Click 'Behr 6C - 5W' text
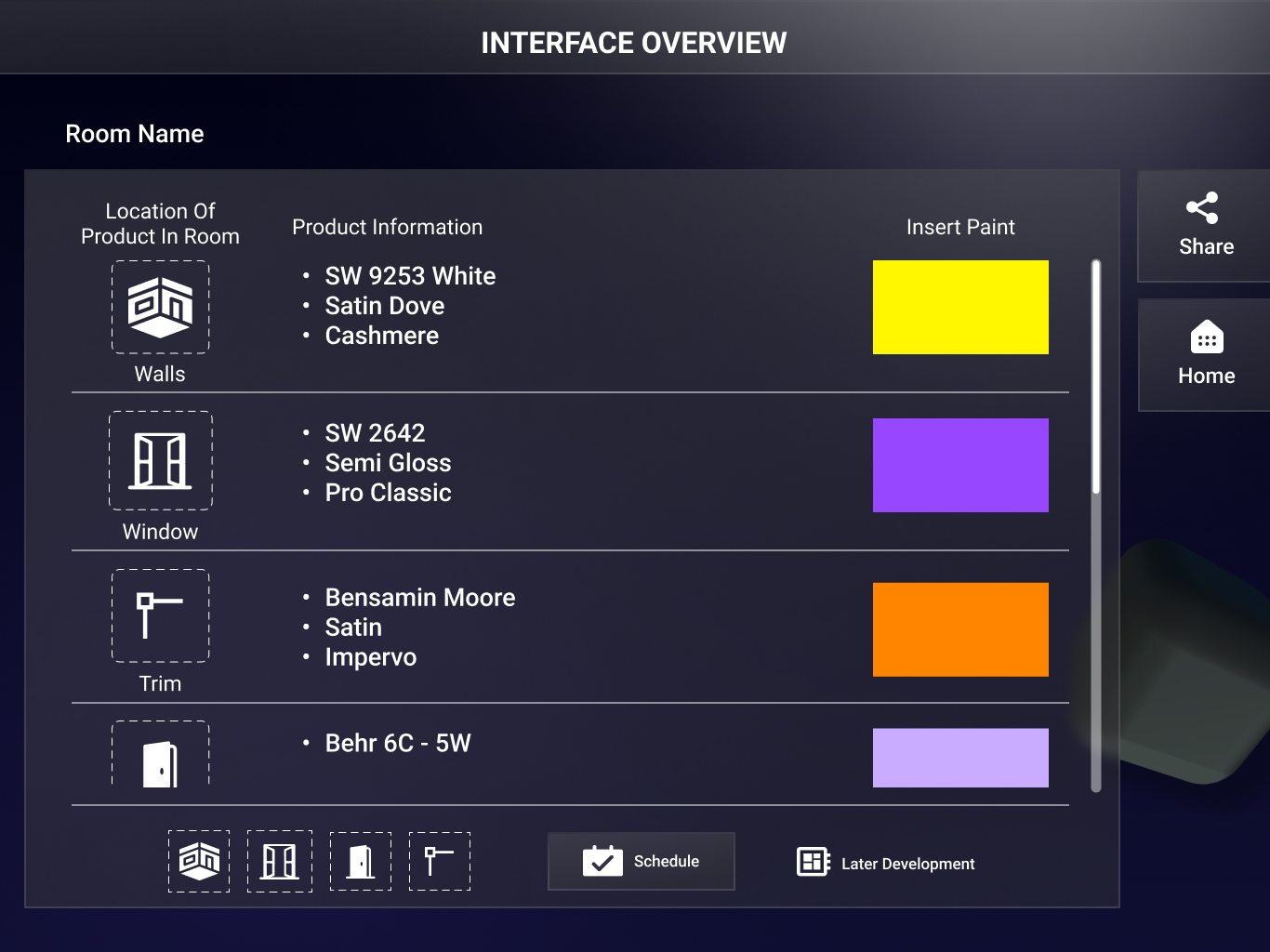1270x952 pixels. [x=398, y=744]
